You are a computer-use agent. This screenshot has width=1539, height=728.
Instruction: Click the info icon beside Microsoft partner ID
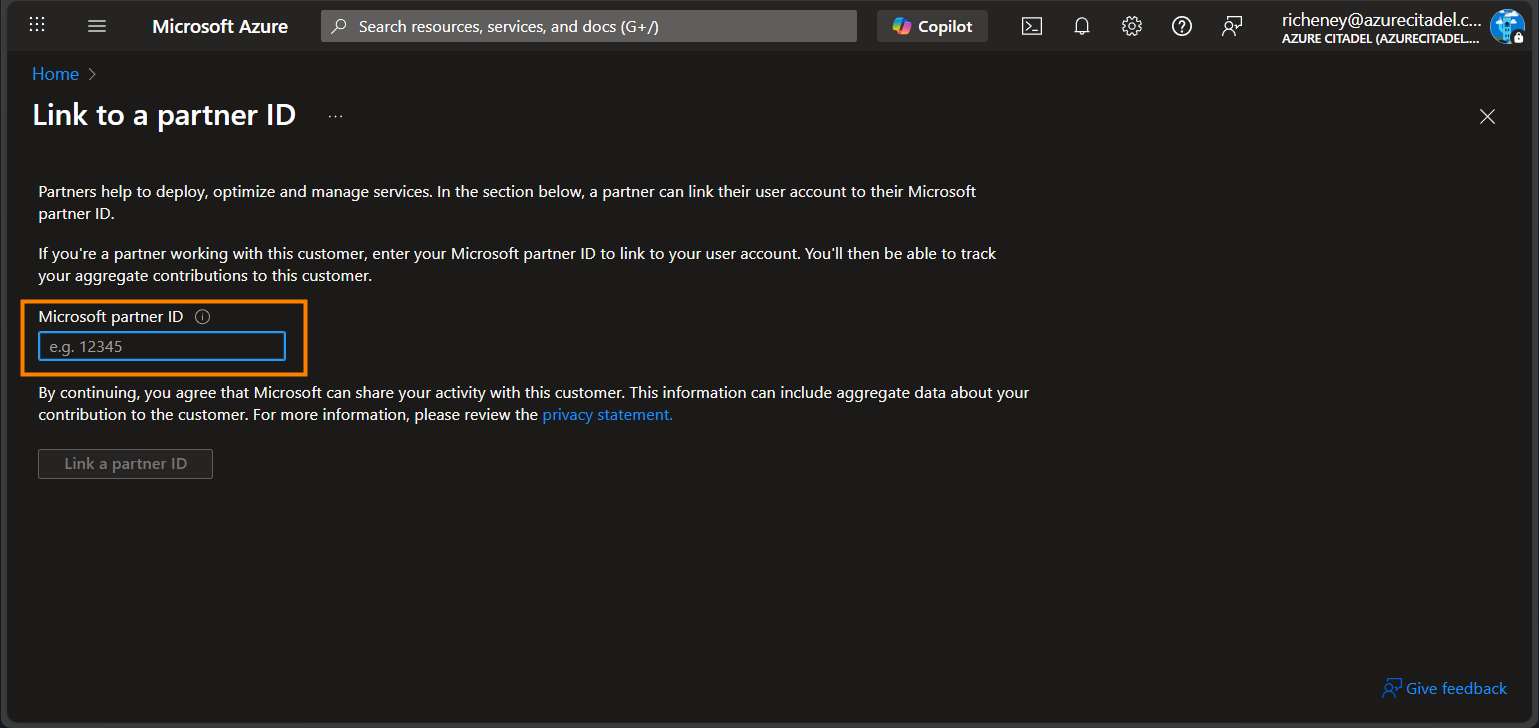pos(203,317)
